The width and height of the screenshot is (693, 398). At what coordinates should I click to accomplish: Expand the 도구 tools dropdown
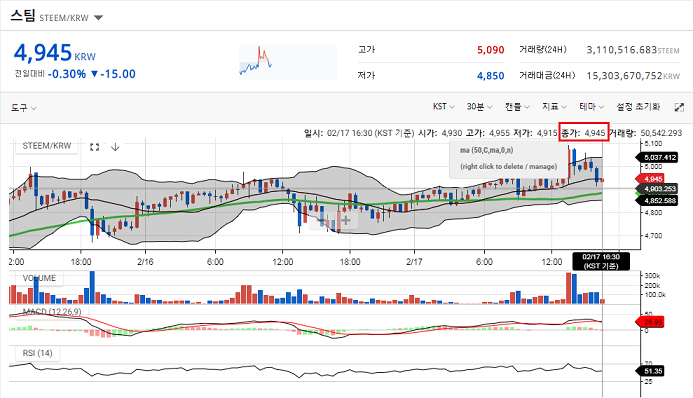point(23,107)
